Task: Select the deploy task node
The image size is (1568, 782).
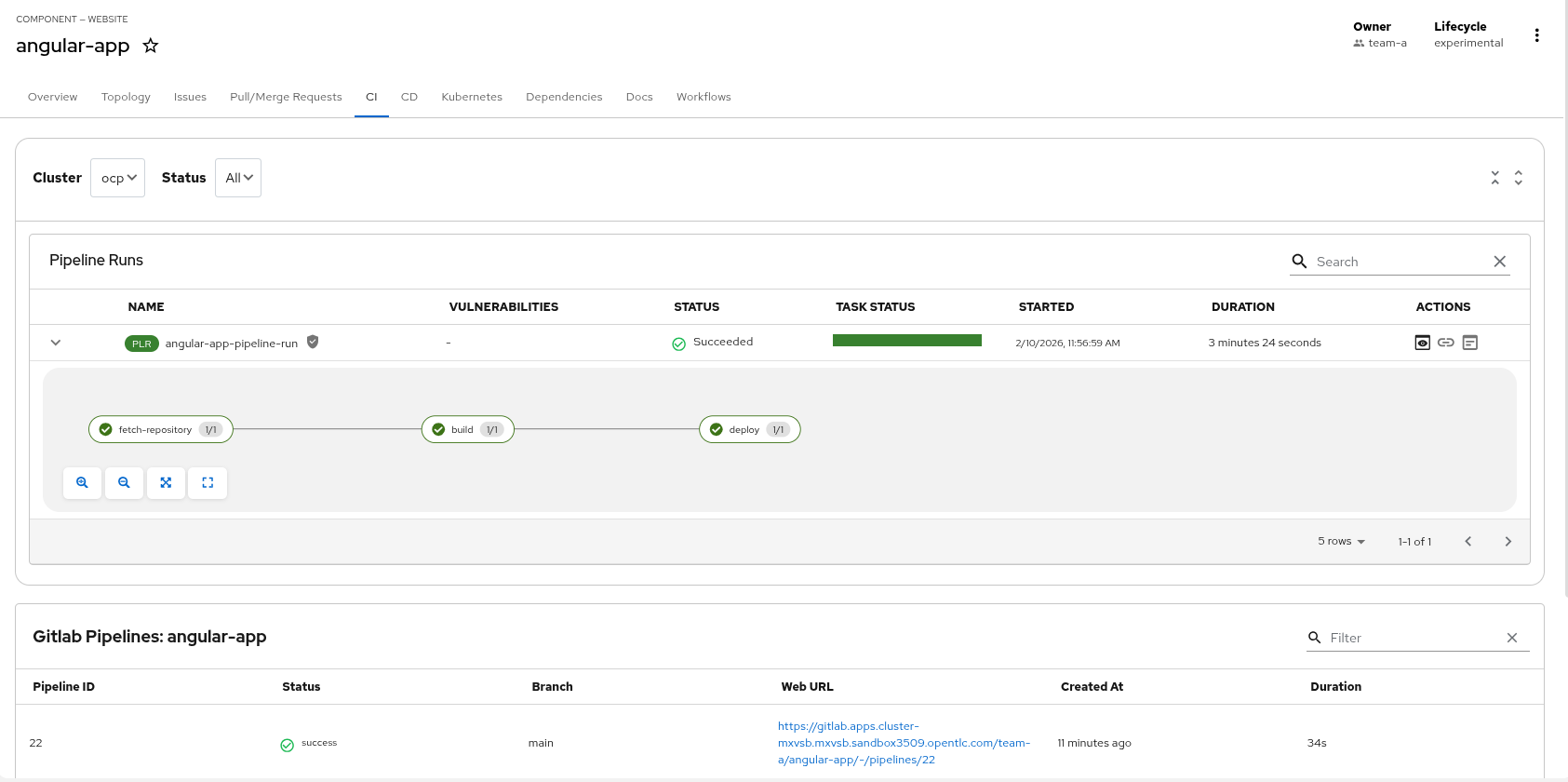Action: [x=750, y=429]
